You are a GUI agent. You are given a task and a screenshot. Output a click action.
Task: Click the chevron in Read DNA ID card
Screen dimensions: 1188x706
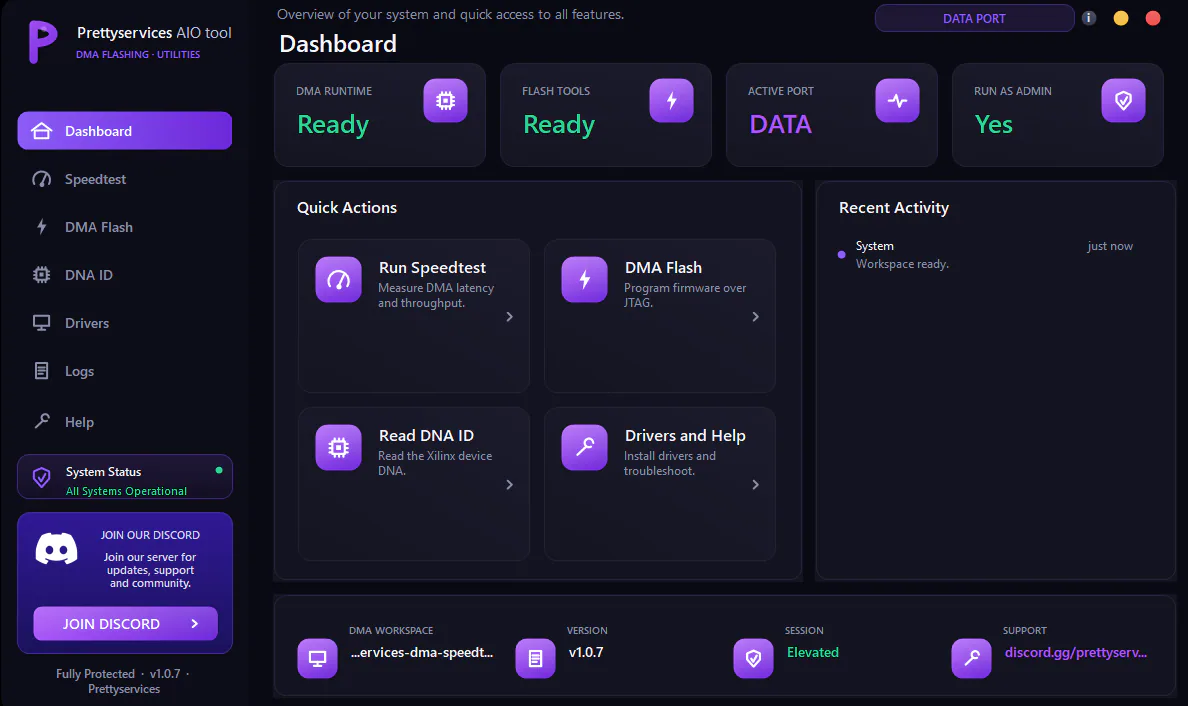(509, 485)
